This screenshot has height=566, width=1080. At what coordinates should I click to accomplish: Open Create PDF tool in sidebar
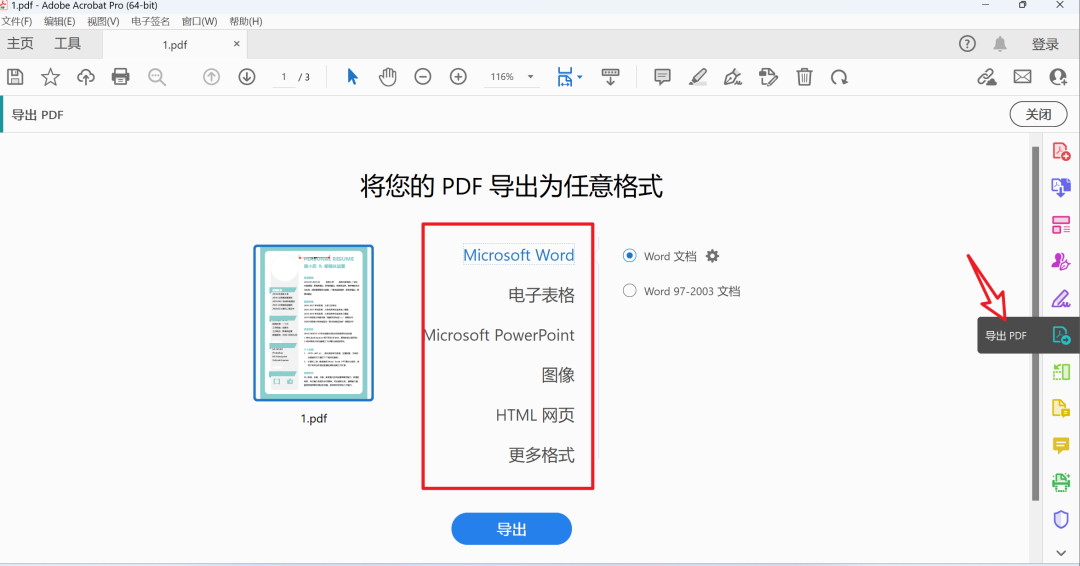point(1061,151)
